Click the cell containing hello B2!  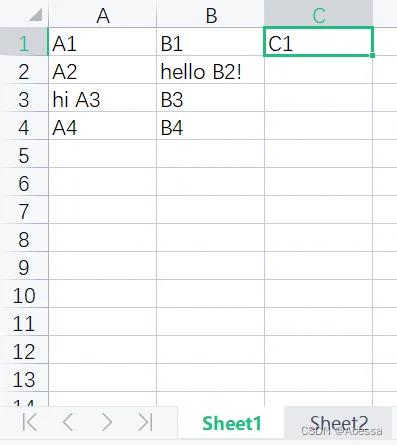click(211, 70)
